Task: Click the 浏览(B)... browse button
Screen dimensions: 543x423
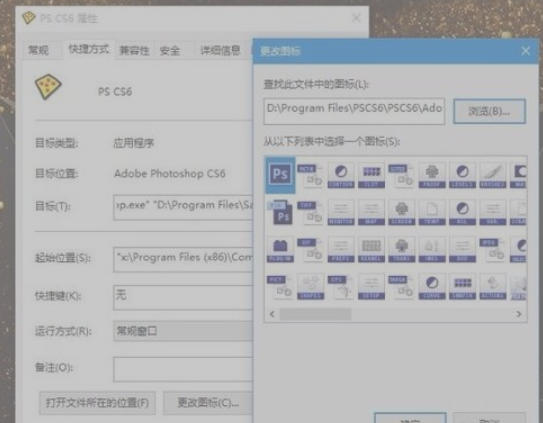Action: tap(489, 112)
